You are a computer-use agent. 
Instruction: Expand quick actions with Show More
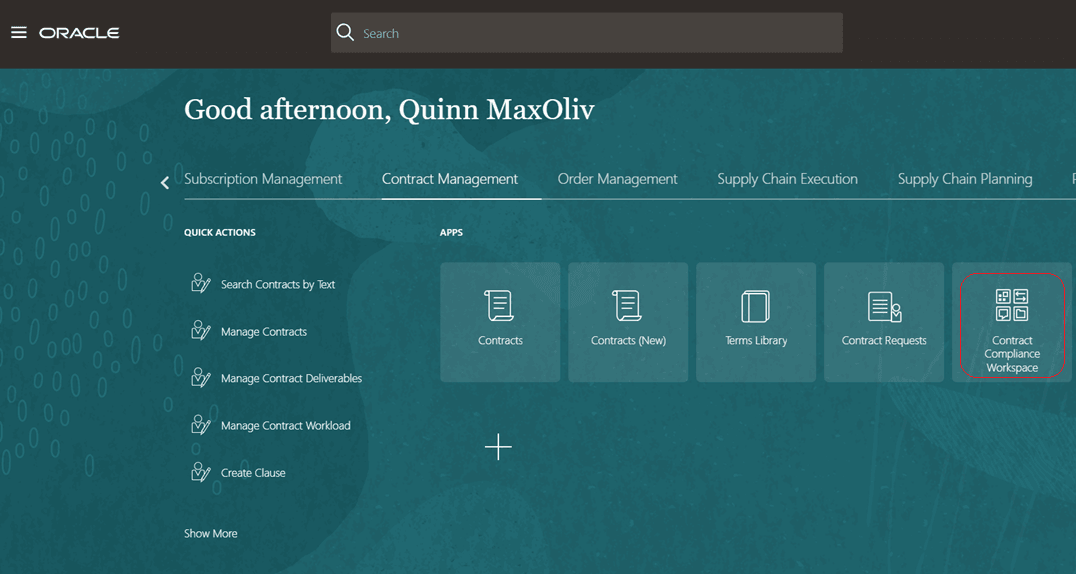(211, 533)
